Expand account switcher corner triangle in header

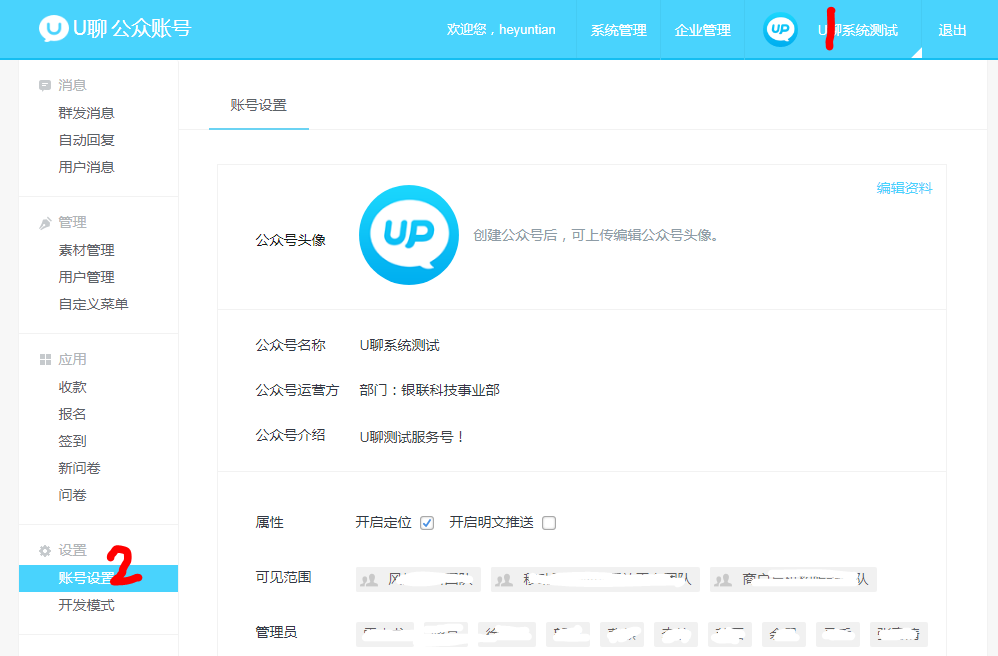coord(917,53)
